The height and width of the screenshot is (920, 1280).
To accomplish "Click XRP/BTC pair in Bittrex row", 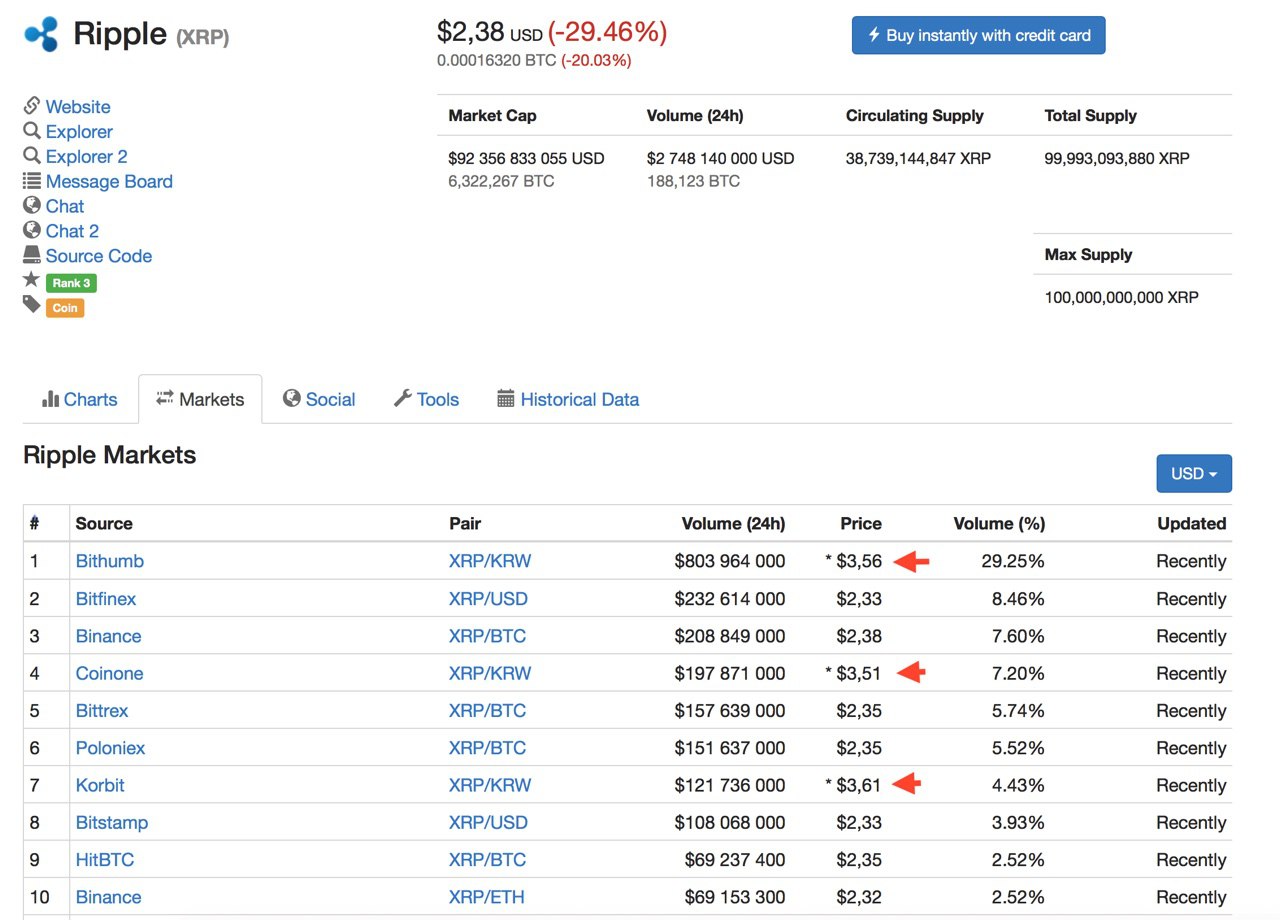I will point(487,711).
